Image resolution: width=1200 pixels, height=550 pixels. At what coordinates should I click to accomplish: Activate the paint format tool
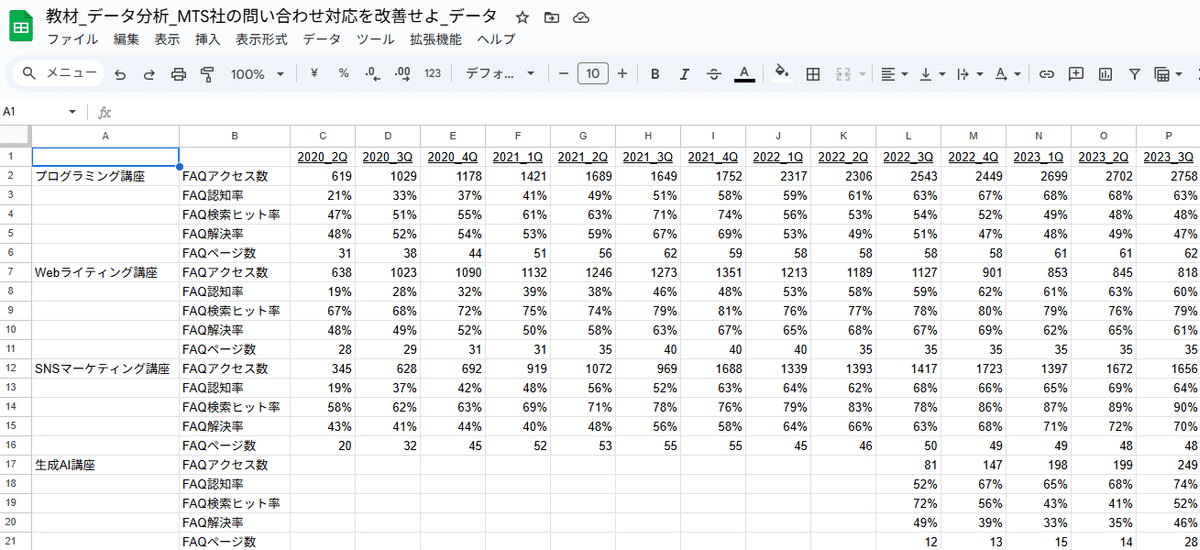208,74
